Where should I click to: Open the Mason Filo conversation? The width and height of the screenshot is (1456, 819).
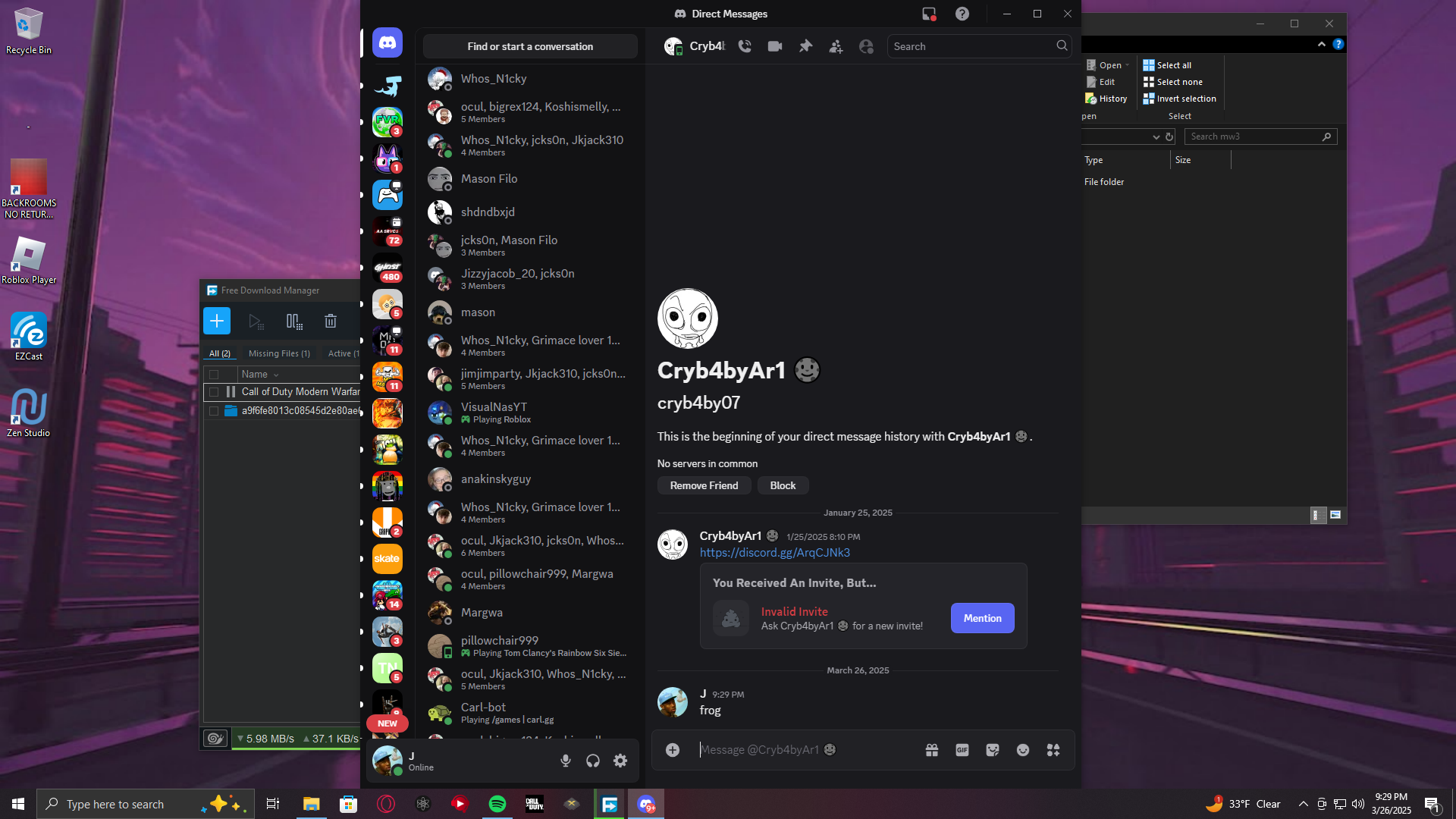[489, 179]
